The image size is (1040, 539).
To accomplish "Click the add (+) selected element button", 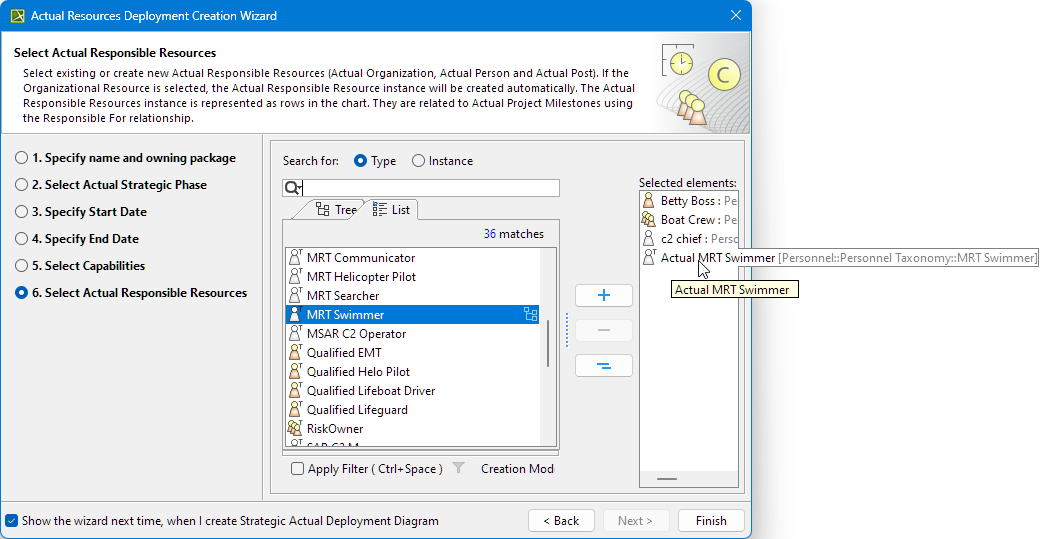I will [x=603, y=295].
